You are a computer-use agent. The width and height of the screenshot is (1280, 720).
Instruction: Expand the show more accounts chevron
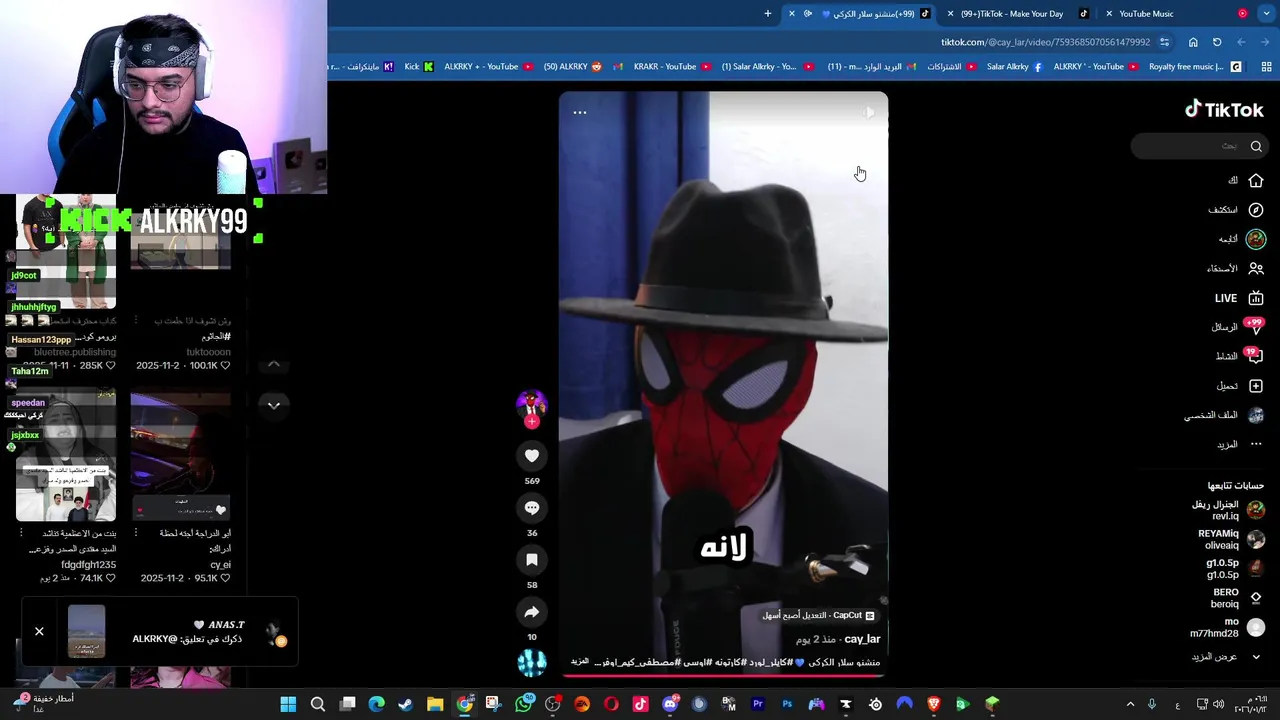(1256, 657)
